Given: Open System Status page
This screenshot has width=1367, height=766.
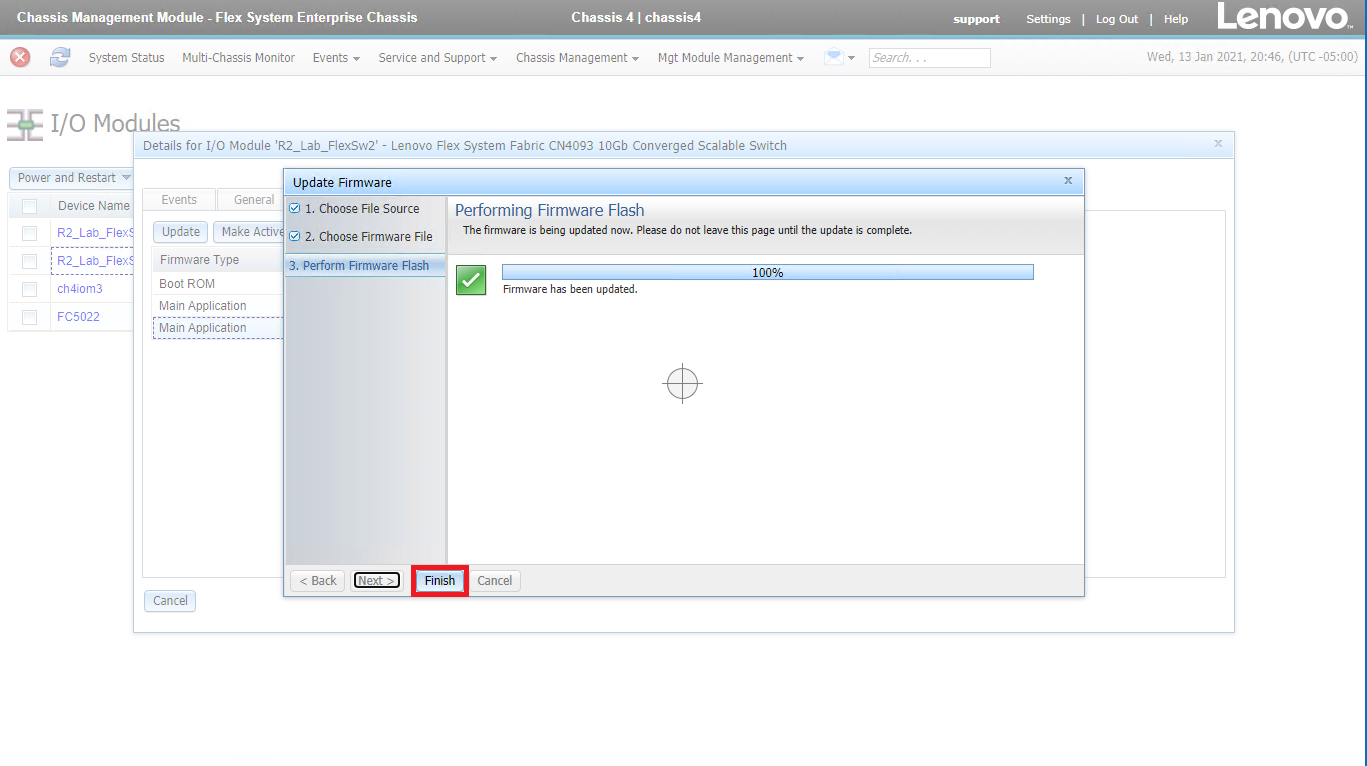Looking at the screenshot, I should [126, 58].
